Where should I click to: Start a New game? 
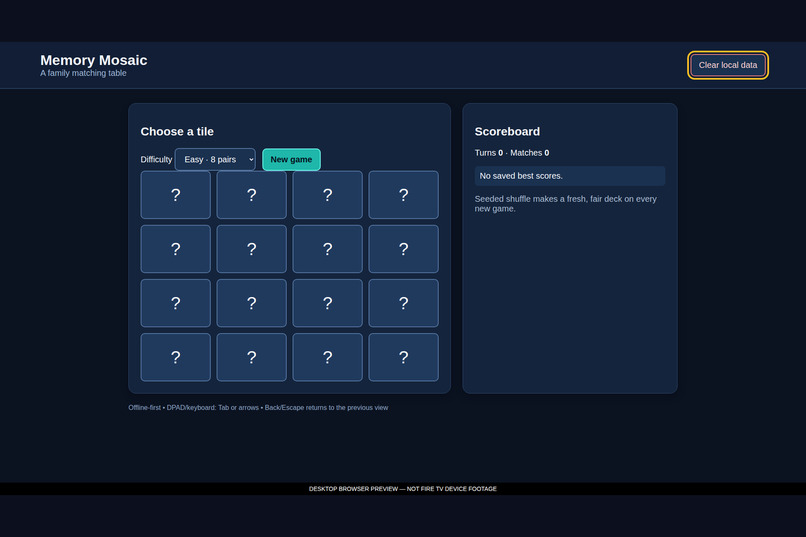coord(291,159)
